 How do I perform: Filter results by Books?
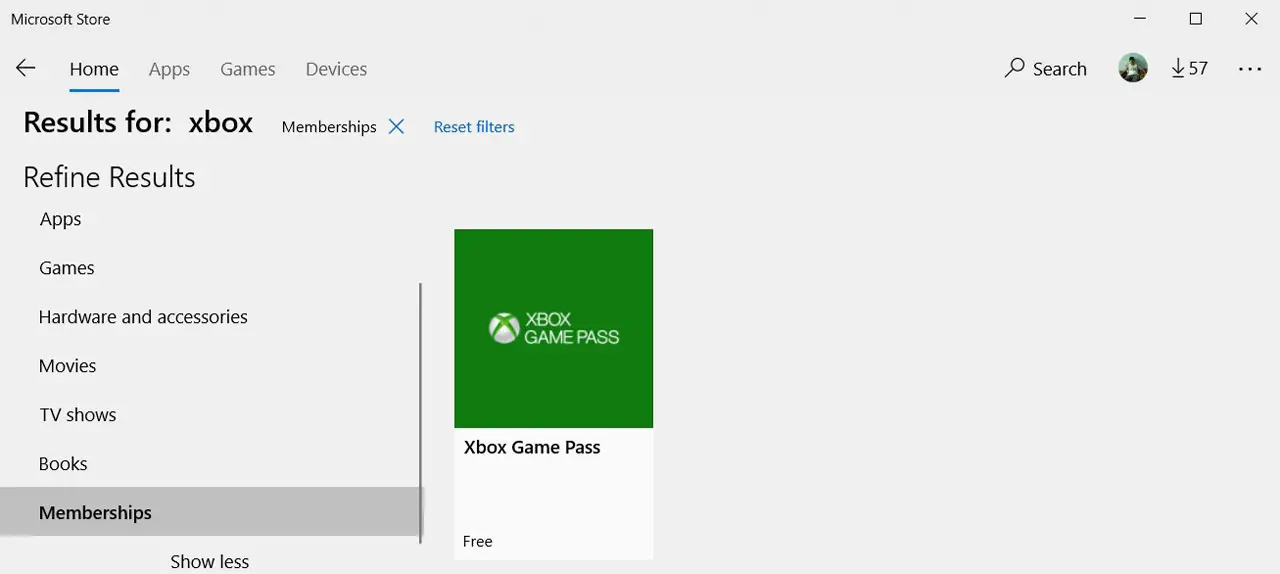click(x=63, y=464)
